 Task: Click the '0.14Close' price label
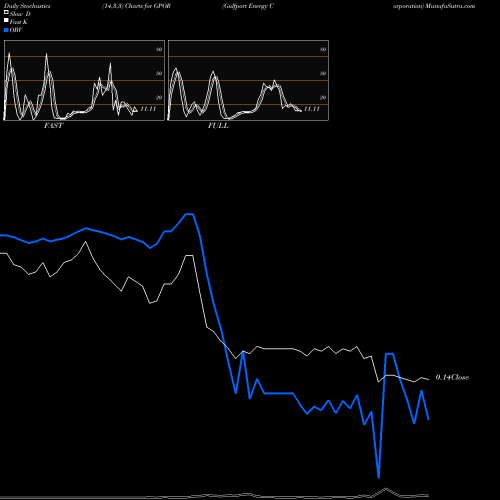coord(452,377)
